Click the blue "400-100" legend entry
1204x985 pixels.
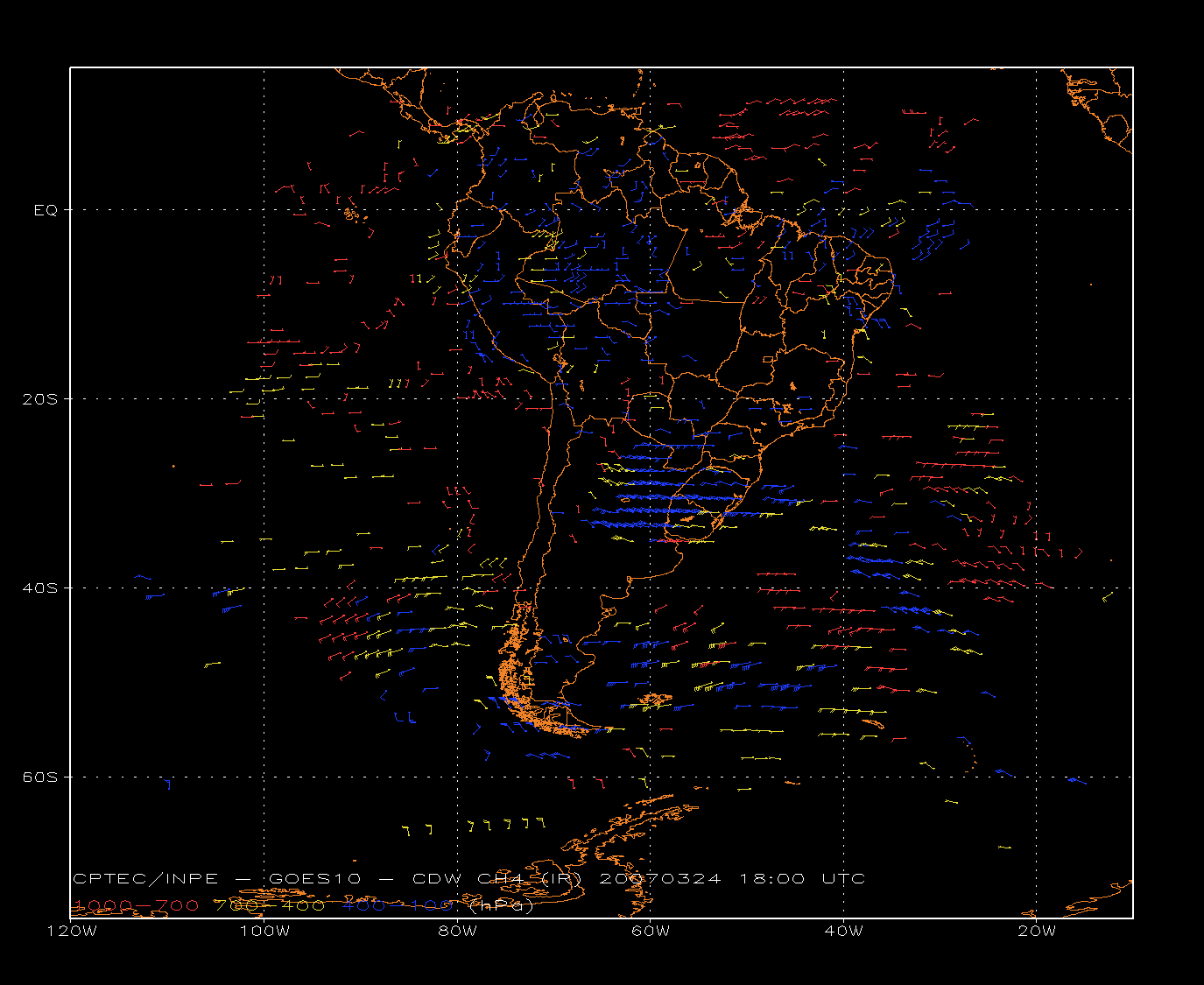pos(398,905)
